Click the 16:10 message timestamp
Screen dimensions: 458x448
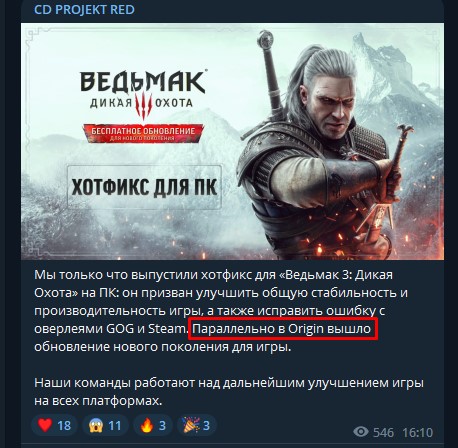pos(418,432)
